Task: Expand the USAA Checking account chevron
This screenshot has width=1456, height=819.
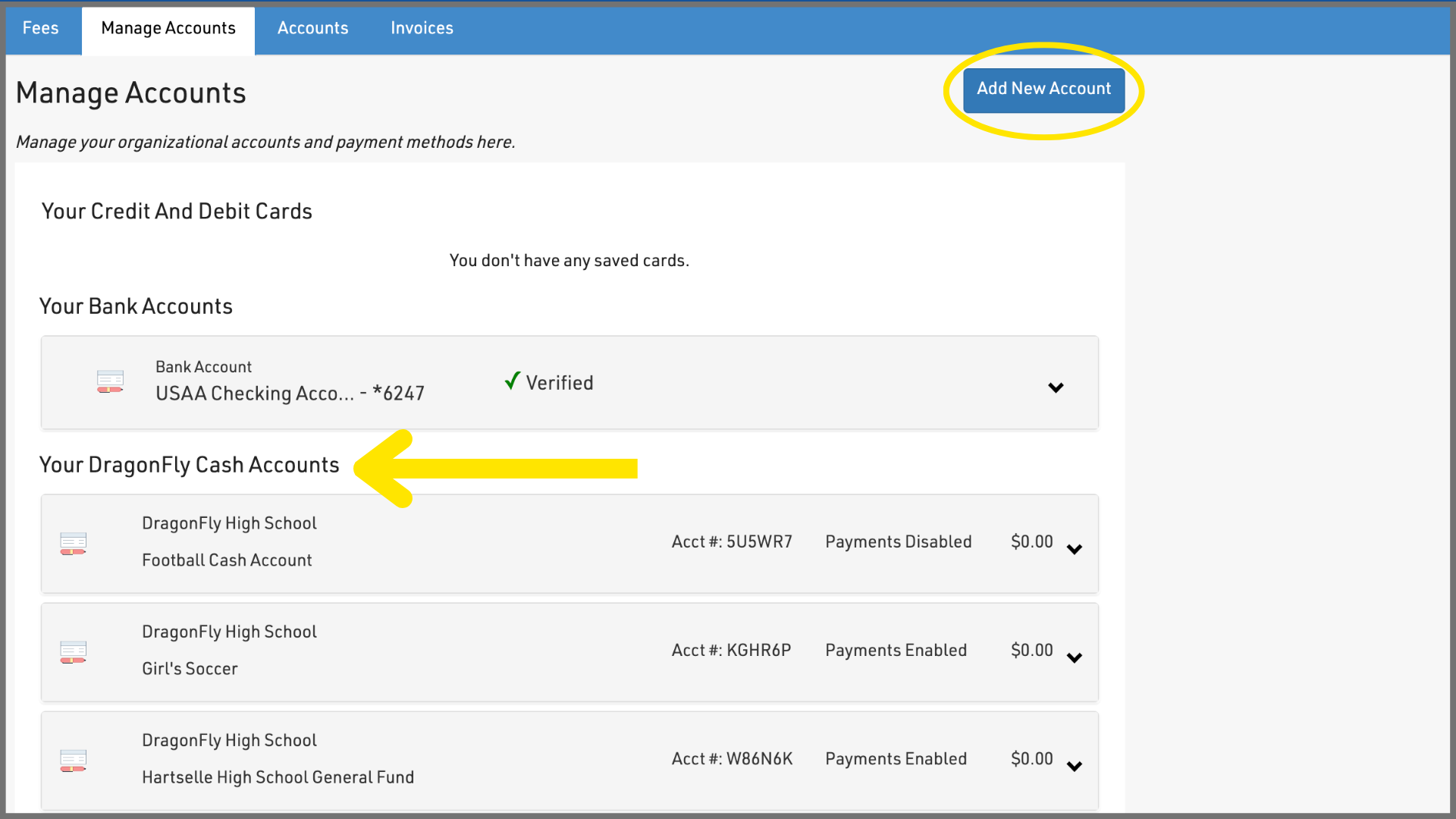Action: coord(1056,388)
